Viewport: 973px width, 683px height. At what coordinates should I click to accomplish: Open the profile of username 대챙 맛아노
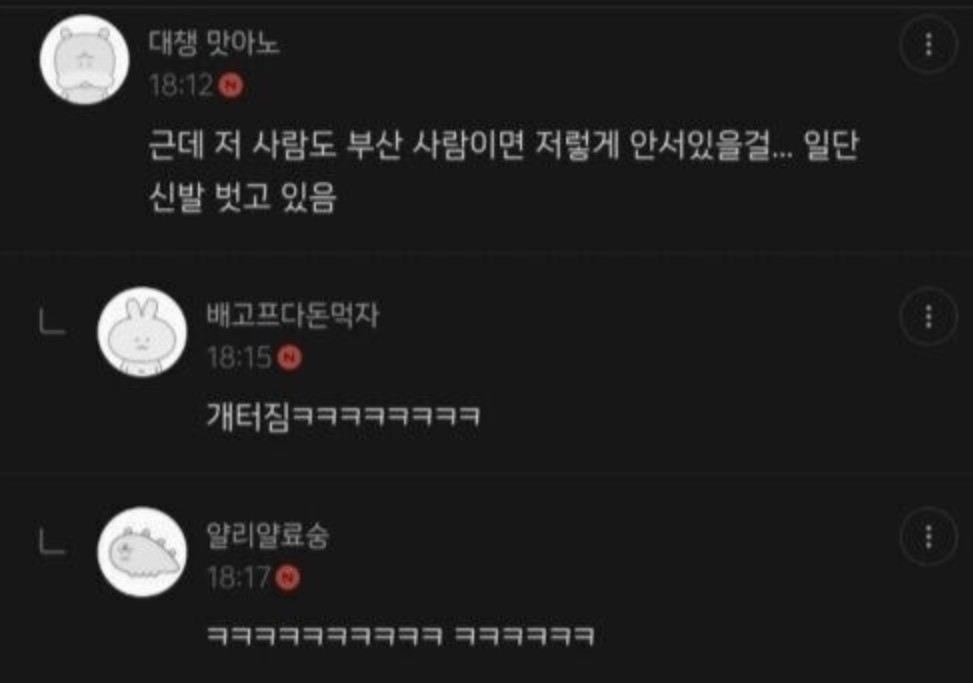[x=213, y=43]
